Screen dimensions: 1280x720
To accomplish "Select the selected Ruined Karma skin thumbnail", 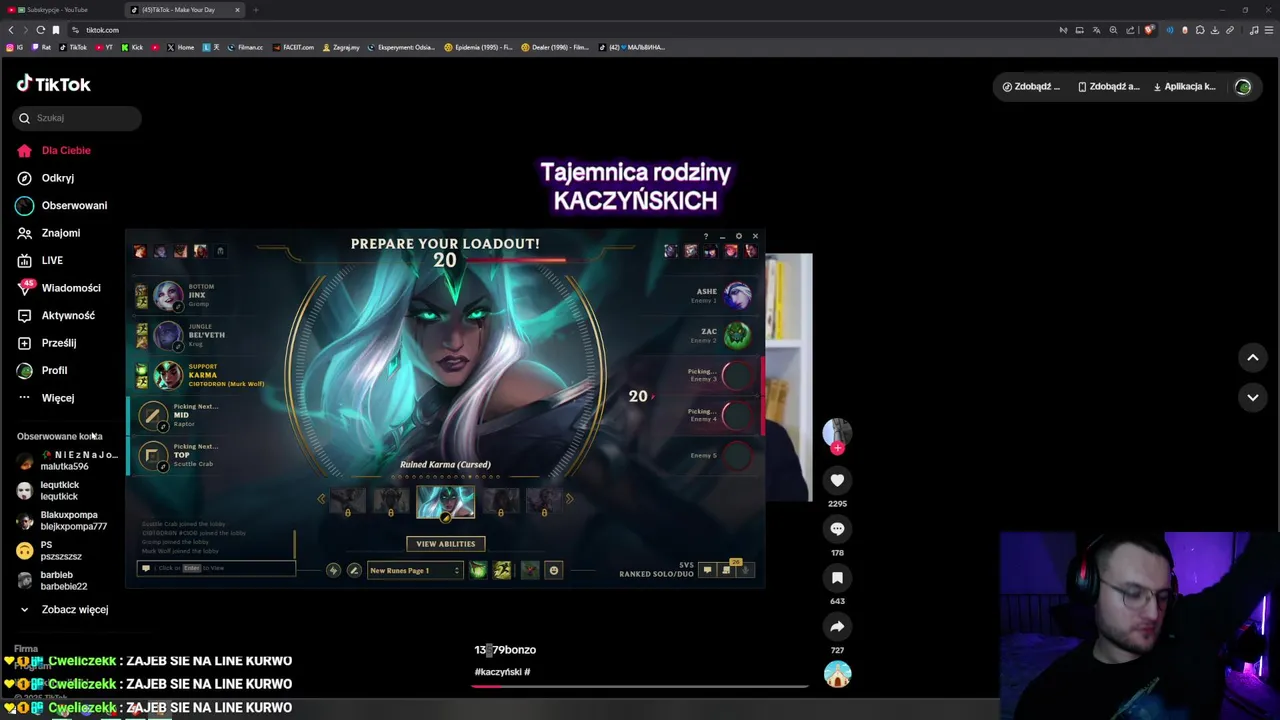I will (445, 502).
